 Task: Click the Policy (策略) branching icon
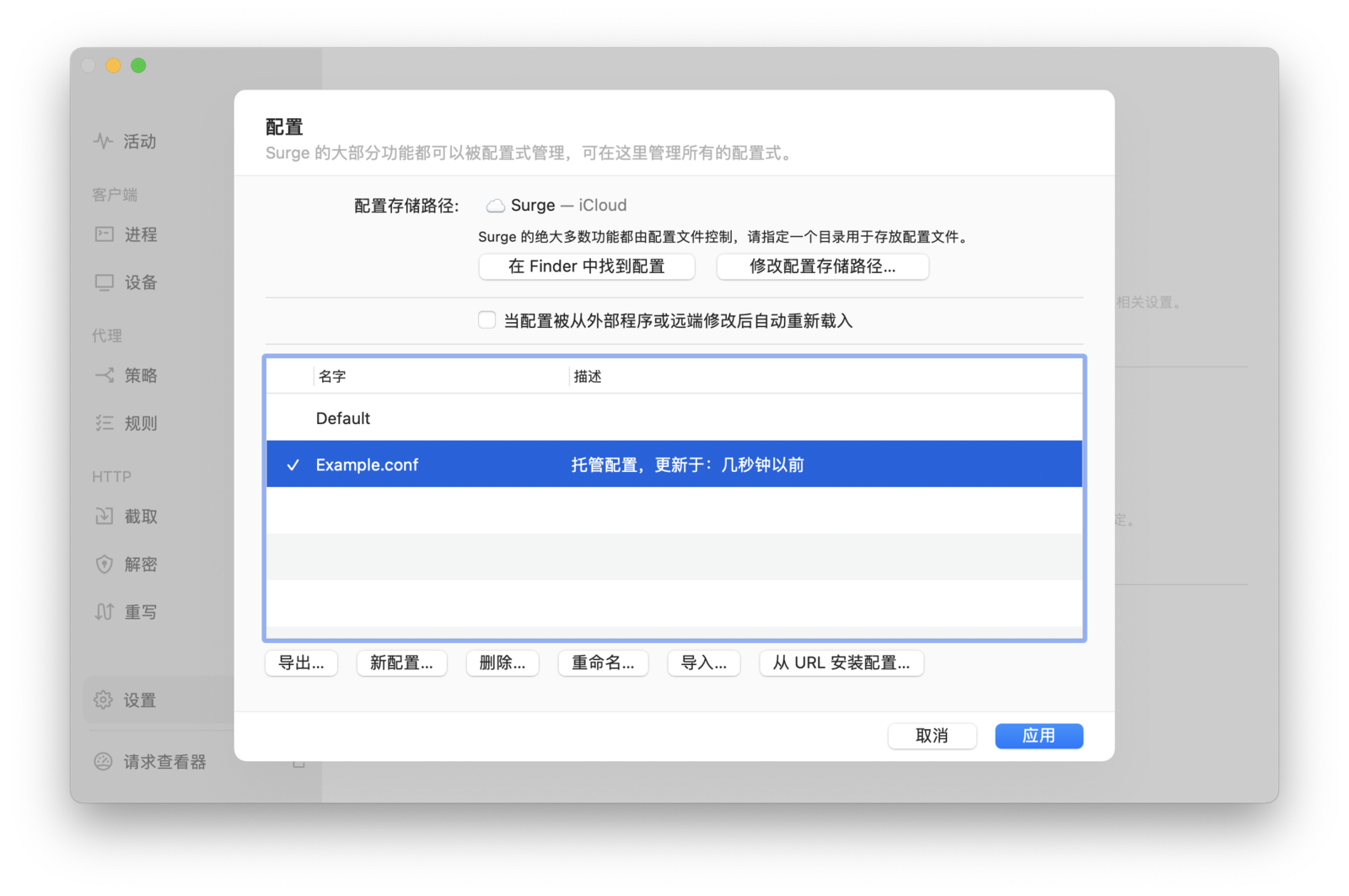pos(105,375)
